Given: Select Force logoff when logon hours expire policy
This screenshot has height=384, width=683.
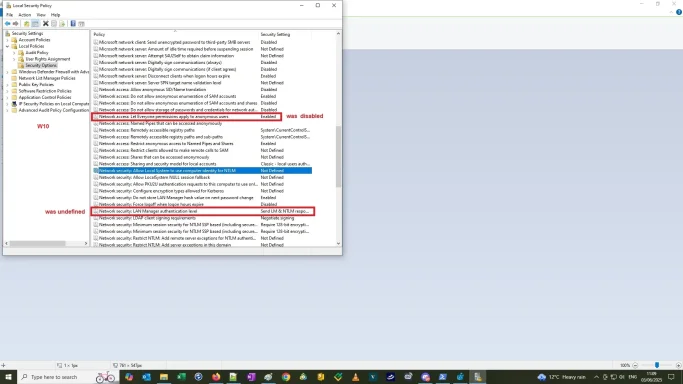Looking at the screenshot, I should (x=203, y=205).
